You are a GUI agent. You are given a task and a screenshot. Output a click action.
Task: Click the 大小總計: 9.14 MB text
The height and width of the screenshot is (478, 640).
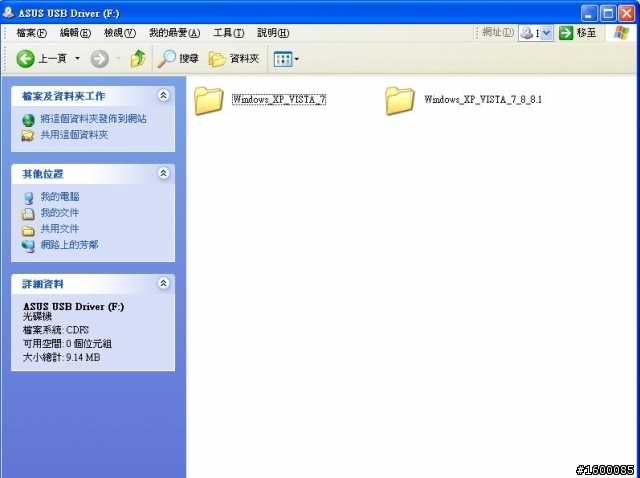point(61,358)
